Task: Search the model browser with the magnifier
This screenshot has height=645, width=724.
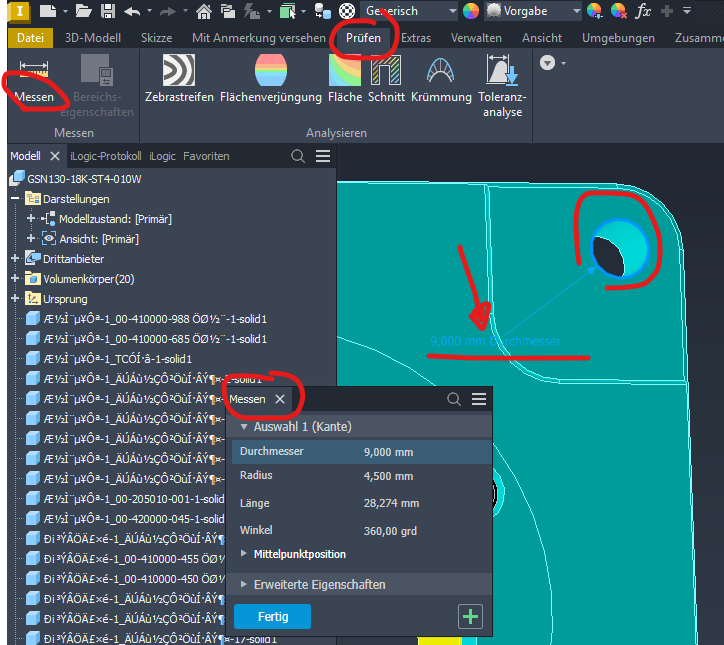Action: pos(298,156)
